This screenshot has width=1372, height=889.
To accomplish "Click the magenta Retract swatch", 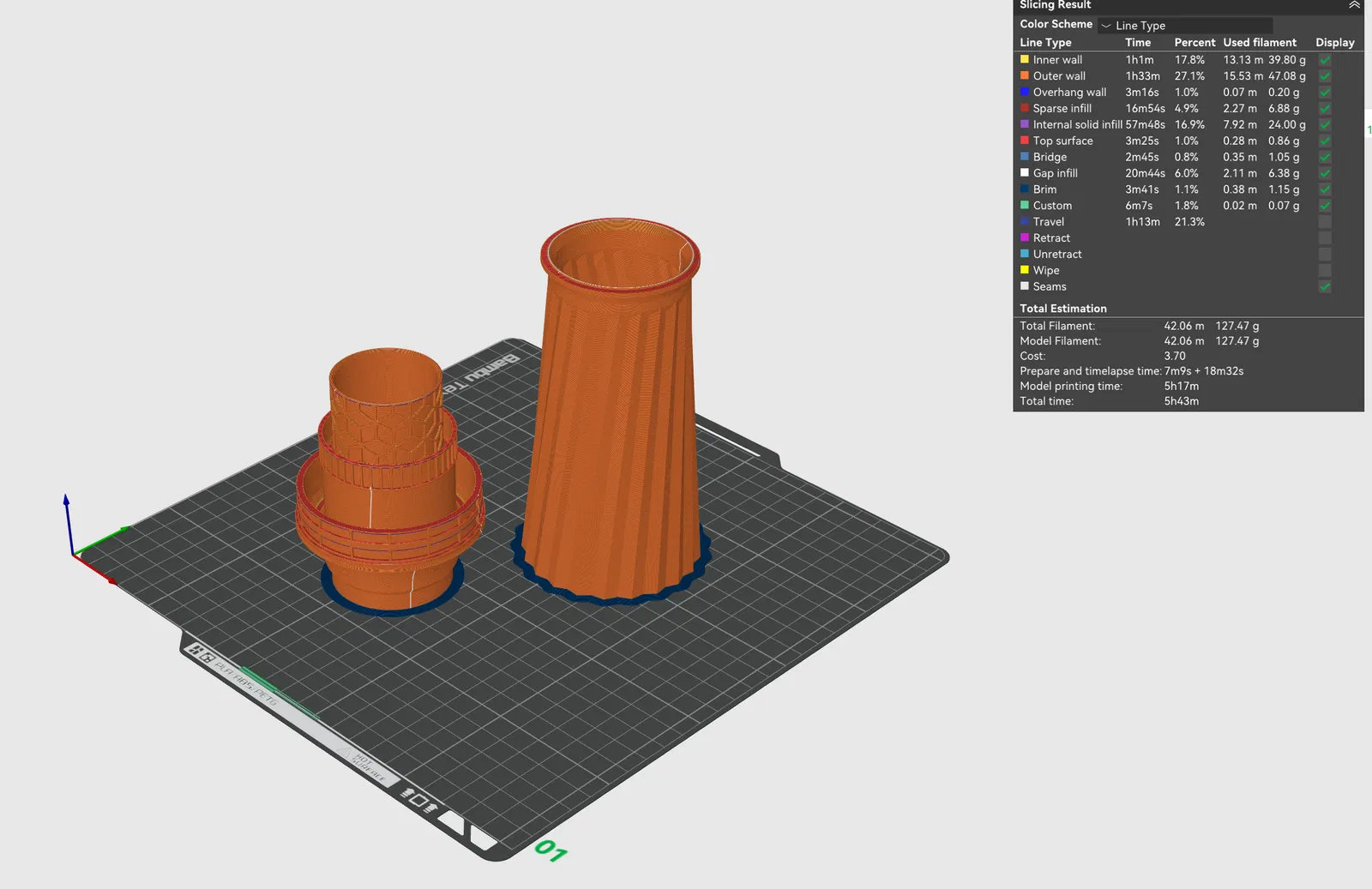I will point(1024,237).
